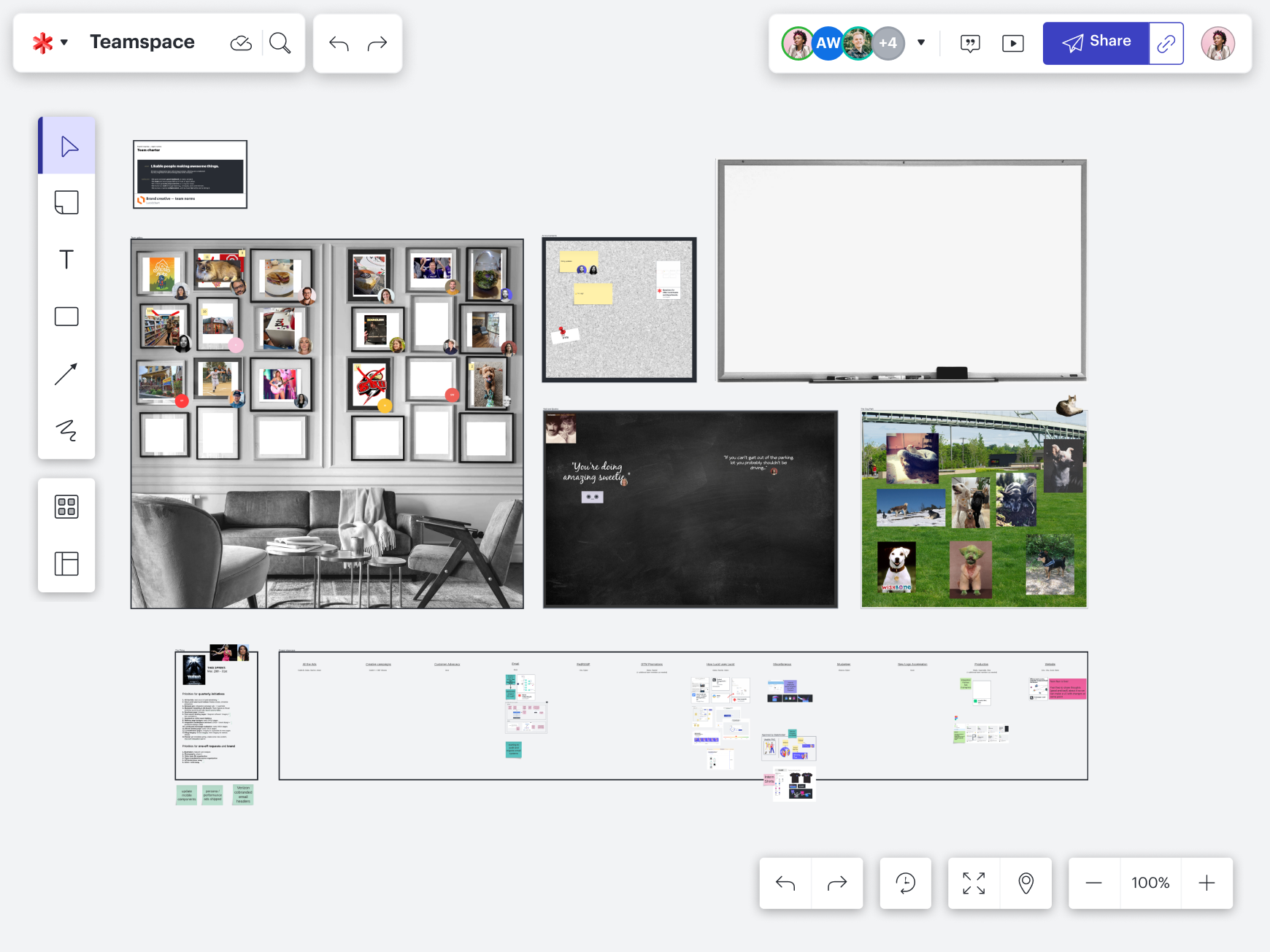Open the comments speech bubble
The width and height of the screenshot is (1270, 952).
click(970, 44)
